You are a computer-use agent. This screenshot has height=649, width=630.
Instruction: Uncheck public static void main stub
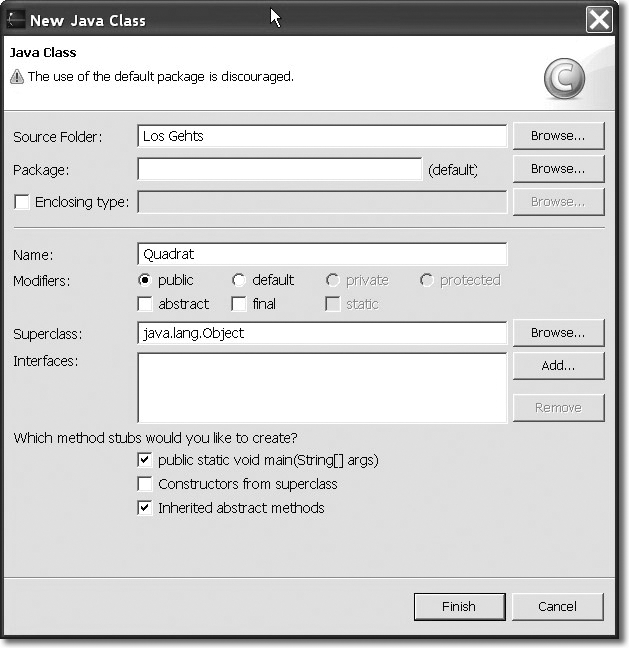(145, 461)
